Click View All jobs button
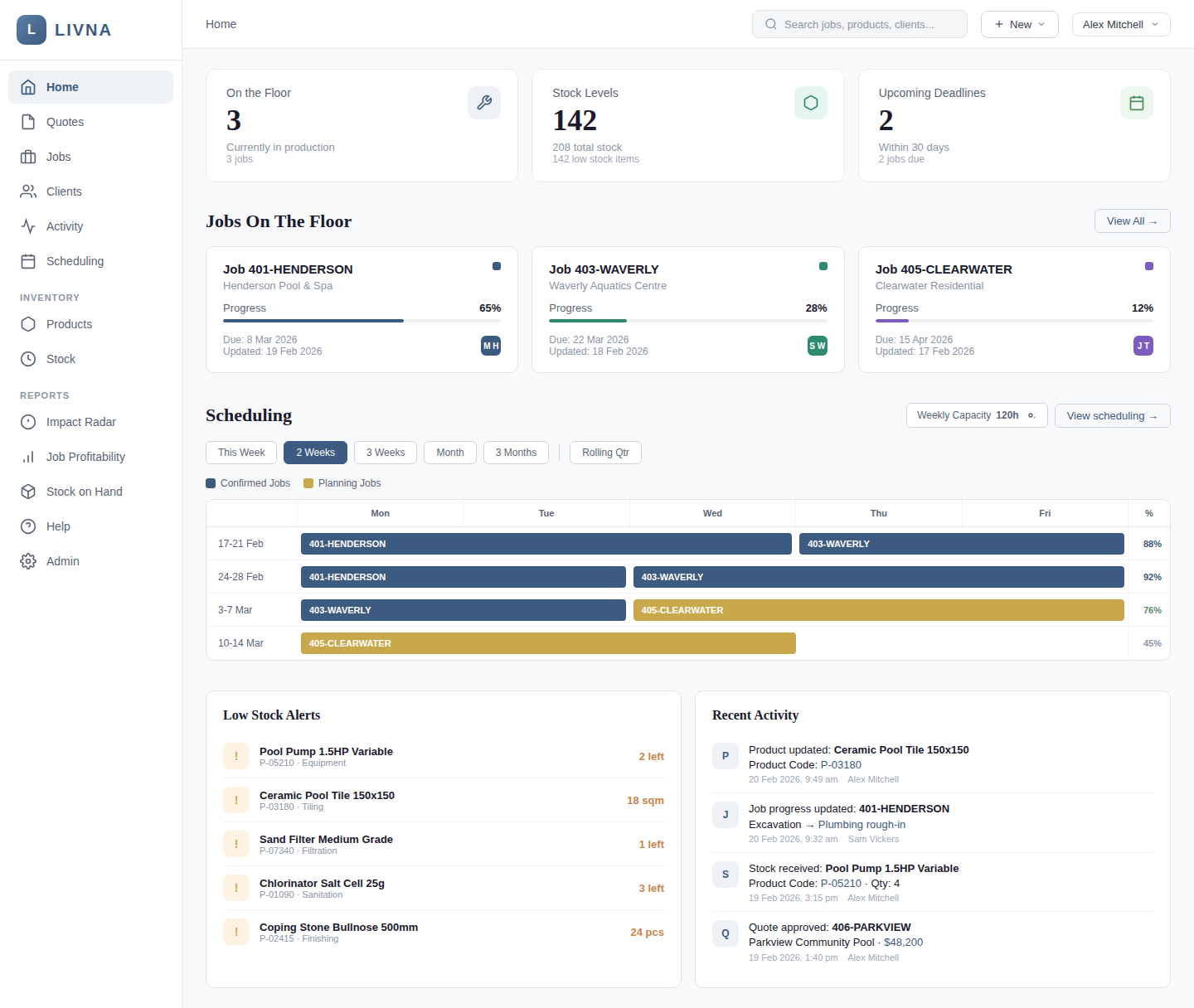Image resolution: width=1194 pixels, height=1008 pixels. 1132,221
